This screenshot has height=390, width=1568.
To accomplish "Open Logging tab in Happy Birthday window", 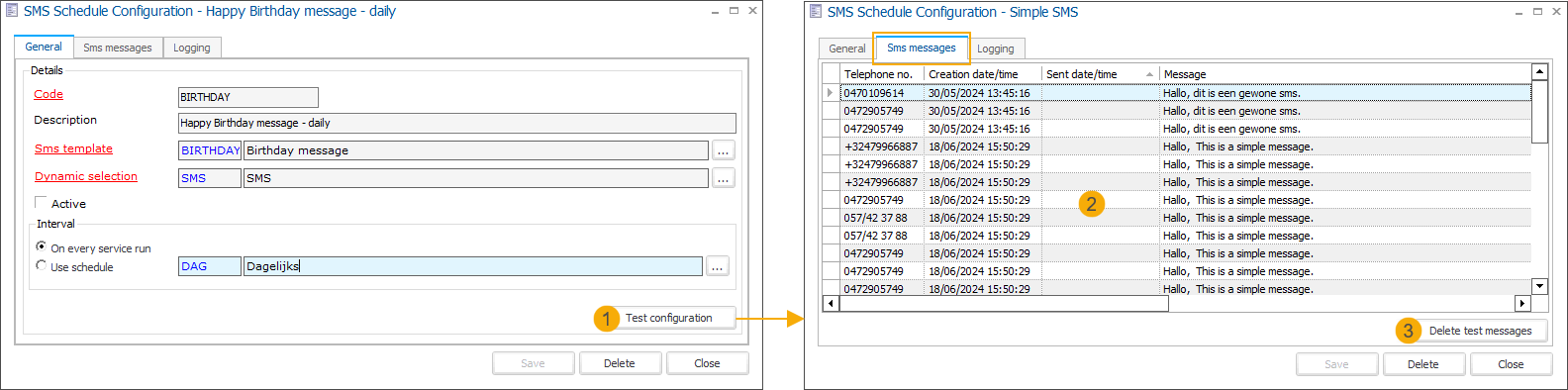I will click(x=192, y=48).
